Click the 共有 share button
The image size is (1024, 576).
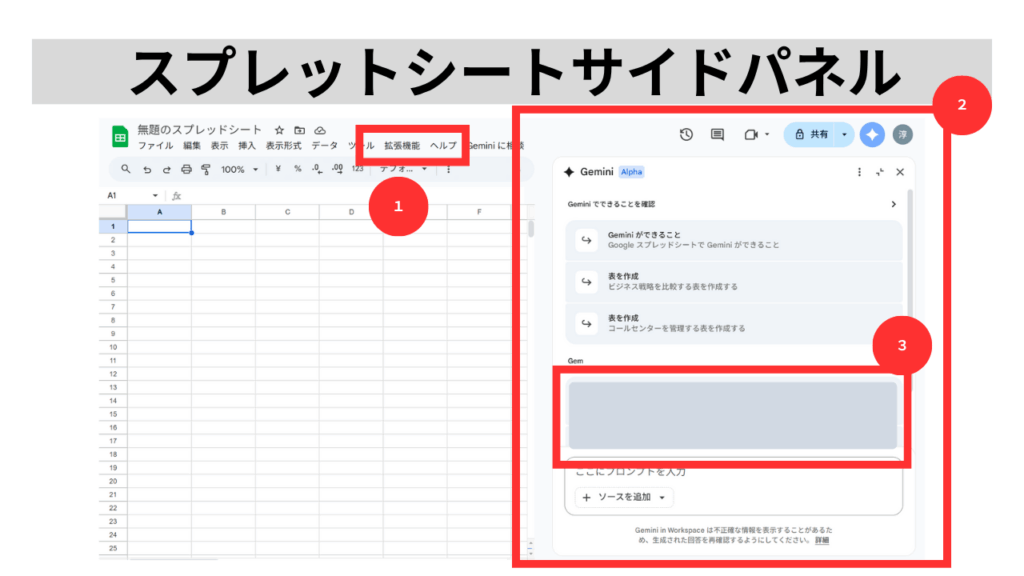(810, 134)
